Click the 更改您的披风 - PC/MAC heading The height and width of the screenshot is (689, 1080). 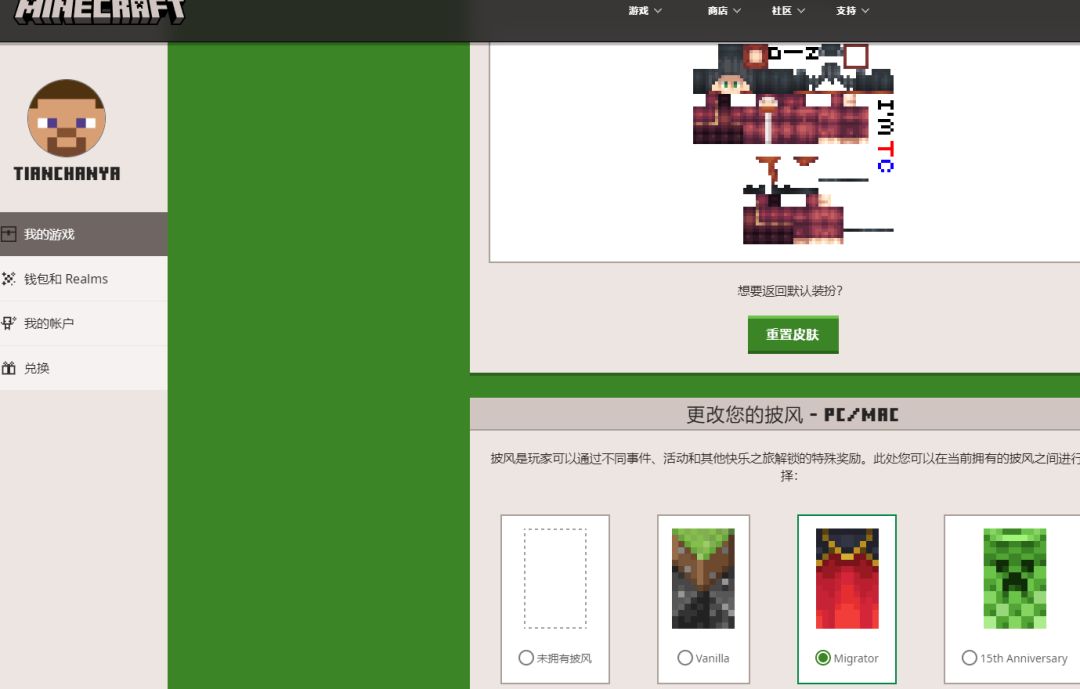coord(792,415)
